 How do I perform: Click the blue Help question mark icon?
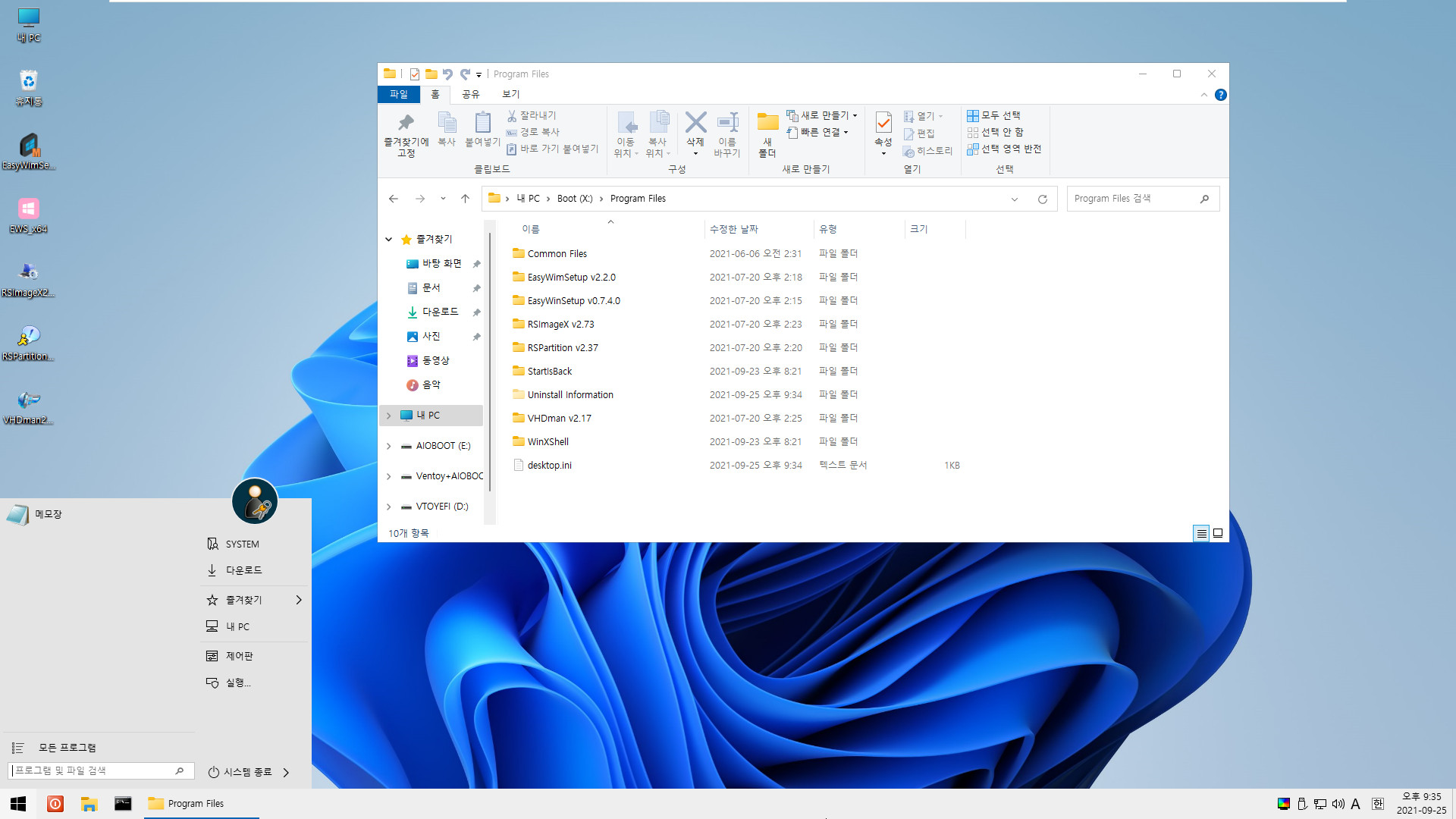[1221, 95]
